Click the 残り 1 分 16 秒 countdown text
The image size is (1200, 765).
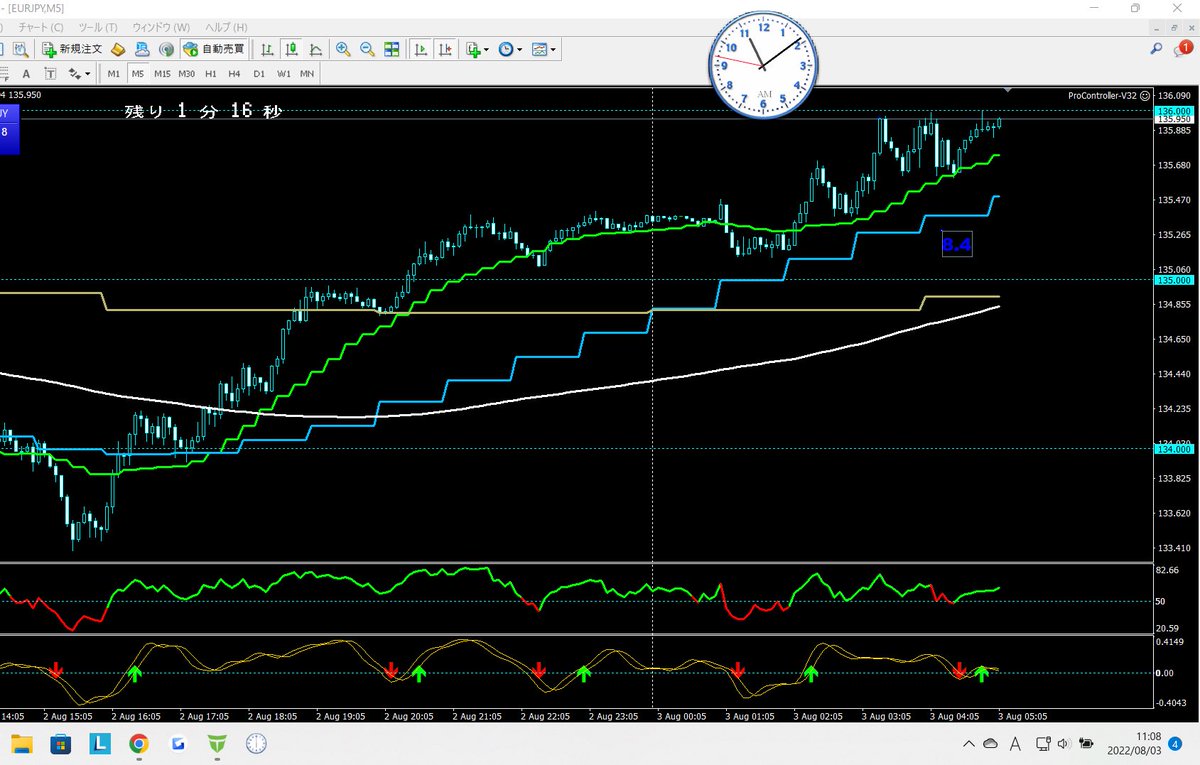point(203,111)
